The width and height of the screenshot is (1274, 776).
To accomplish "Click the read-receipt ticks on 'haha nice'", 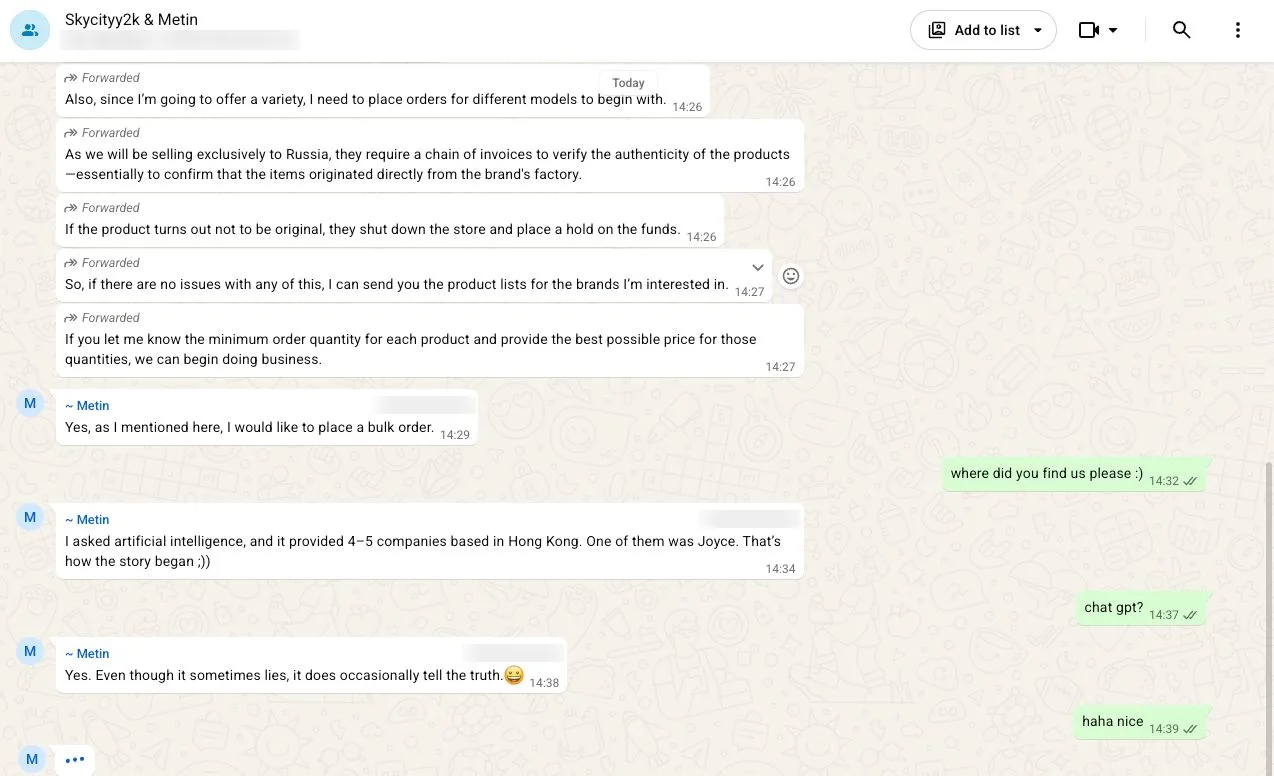I will [1190, 729].
